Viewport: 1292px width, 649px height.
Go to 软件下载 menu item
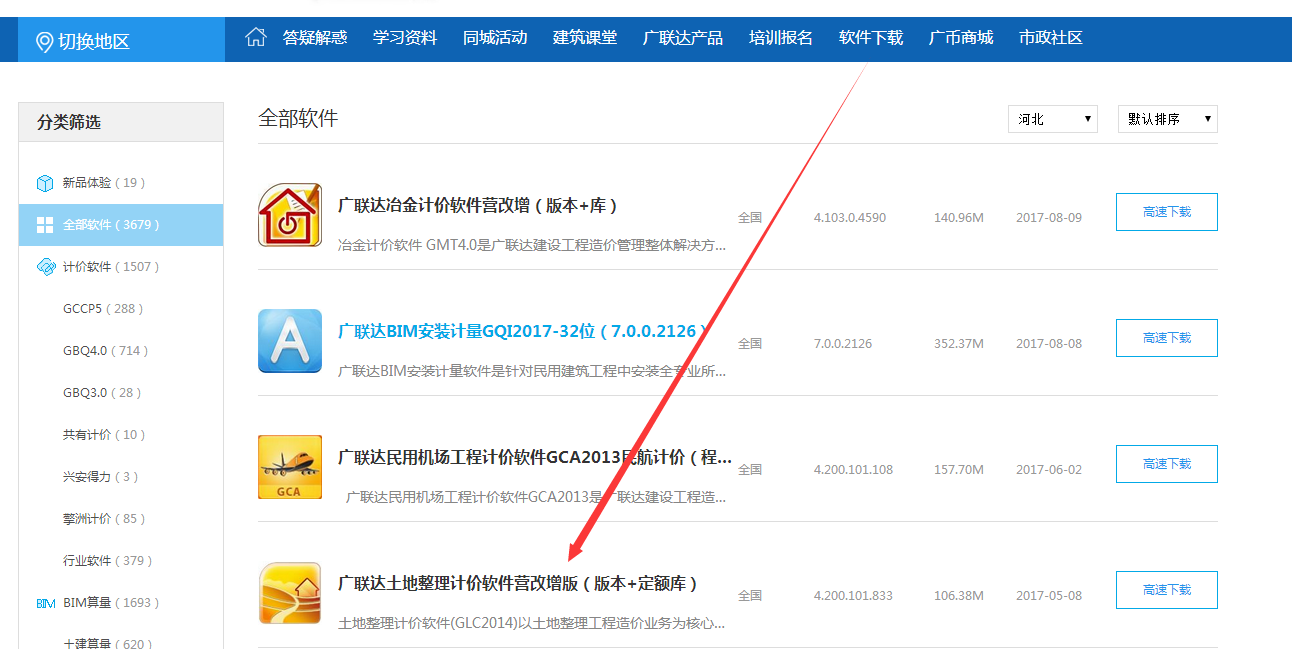(871, 38)
